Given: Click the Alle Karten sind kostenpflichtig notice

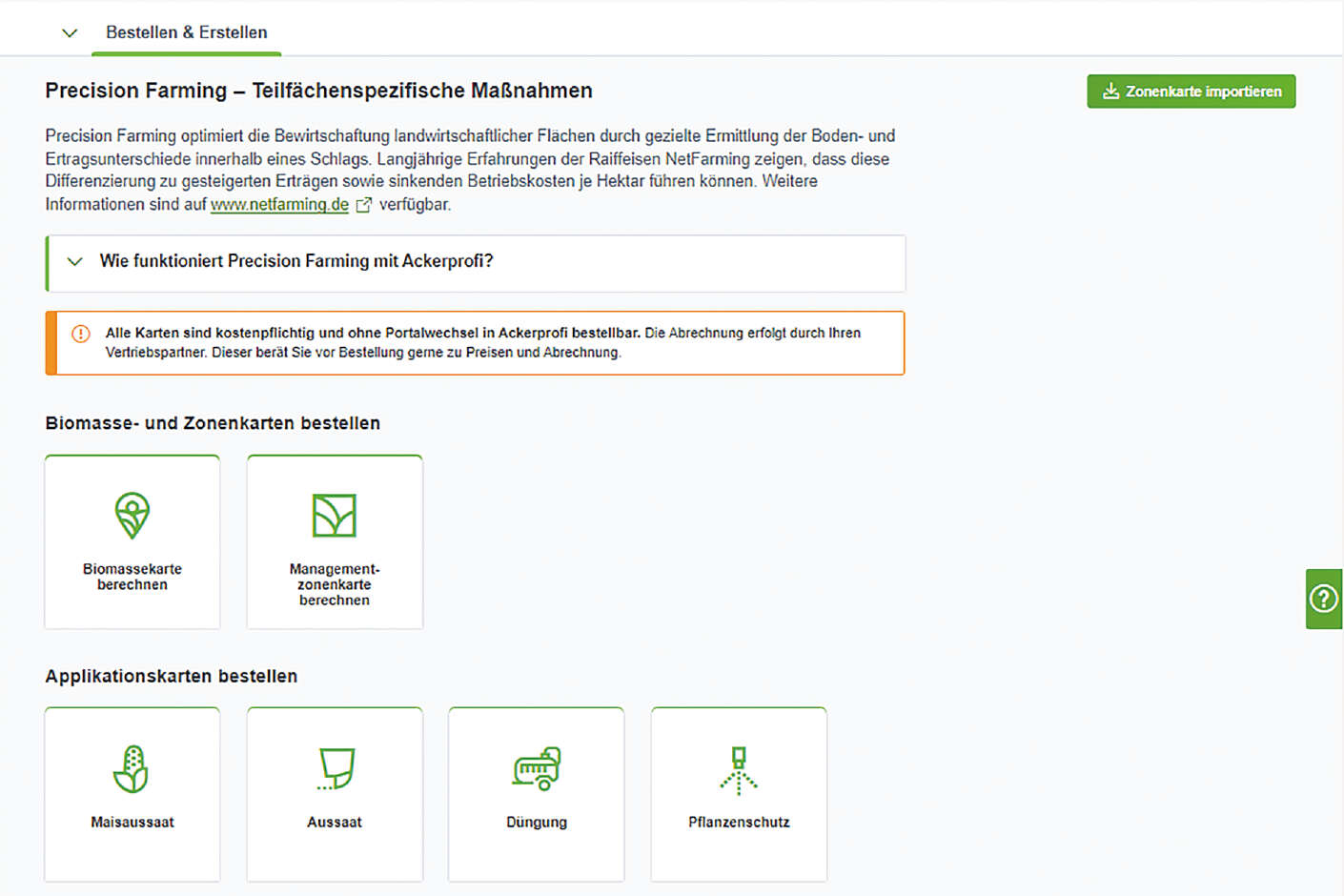Looking at the screenshot, I should click(475, 343).
